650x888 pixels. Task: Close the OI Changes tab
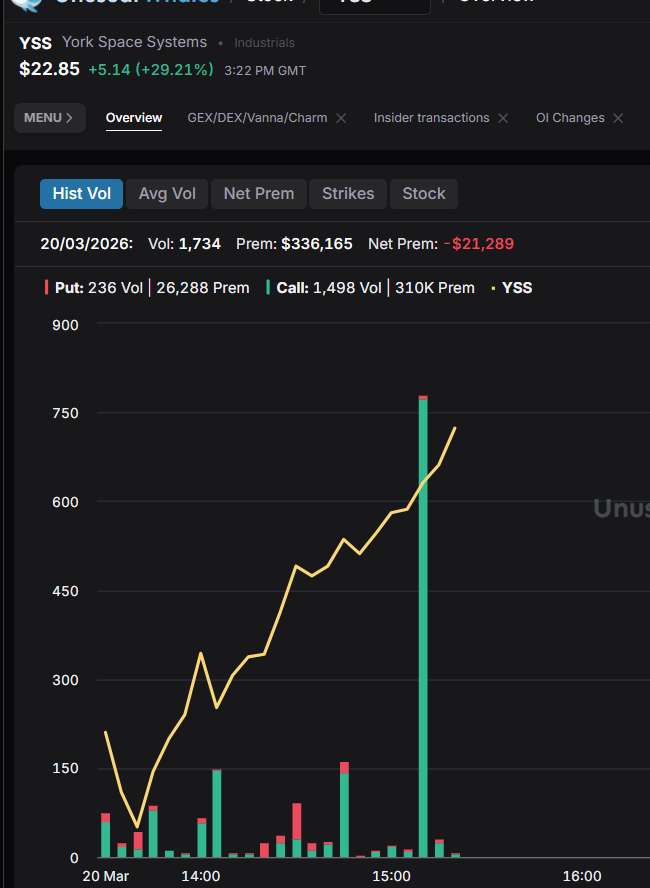point(618,118)
